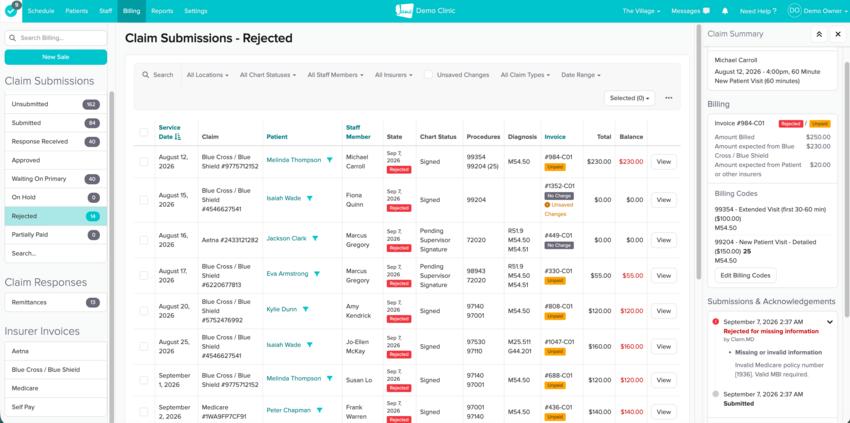Open the All Staff Members dropdown

pos(336,75)
